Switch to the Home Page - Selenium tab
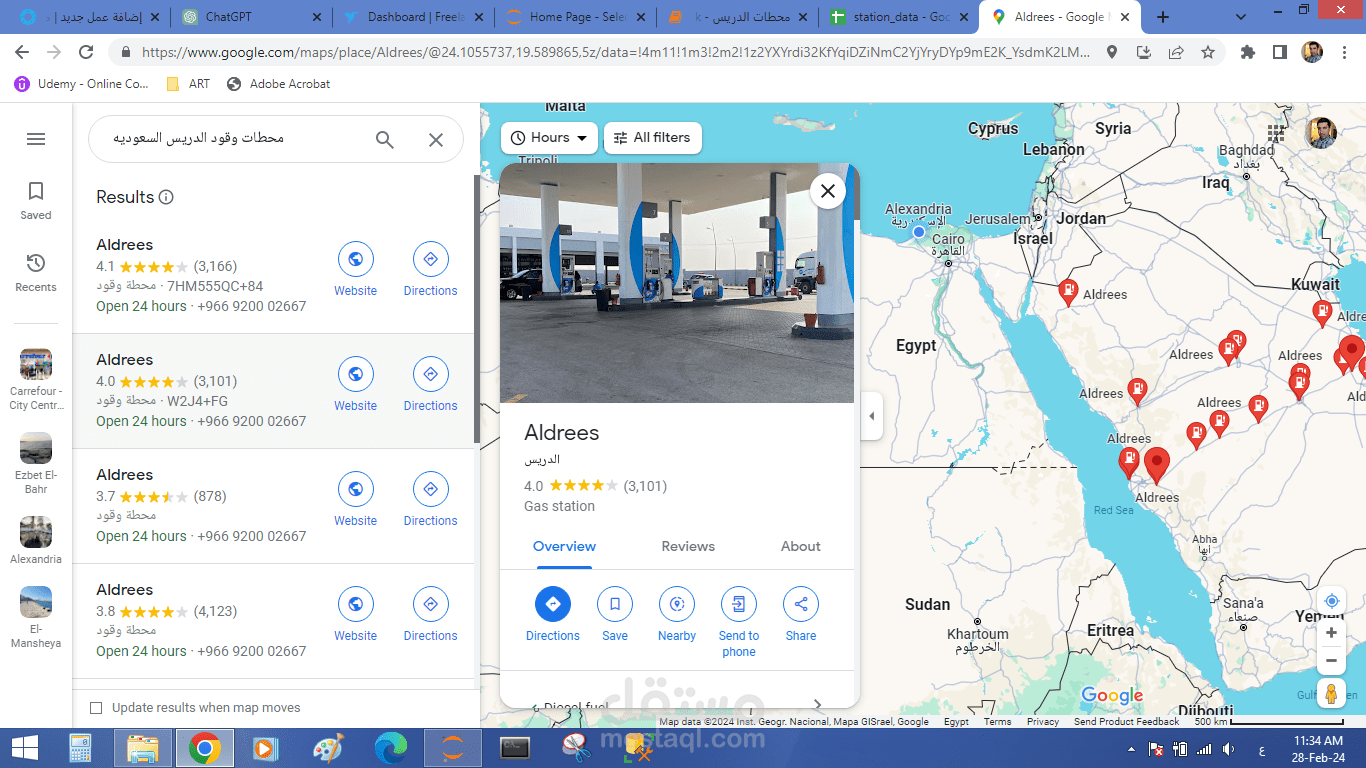 (575, 17)
